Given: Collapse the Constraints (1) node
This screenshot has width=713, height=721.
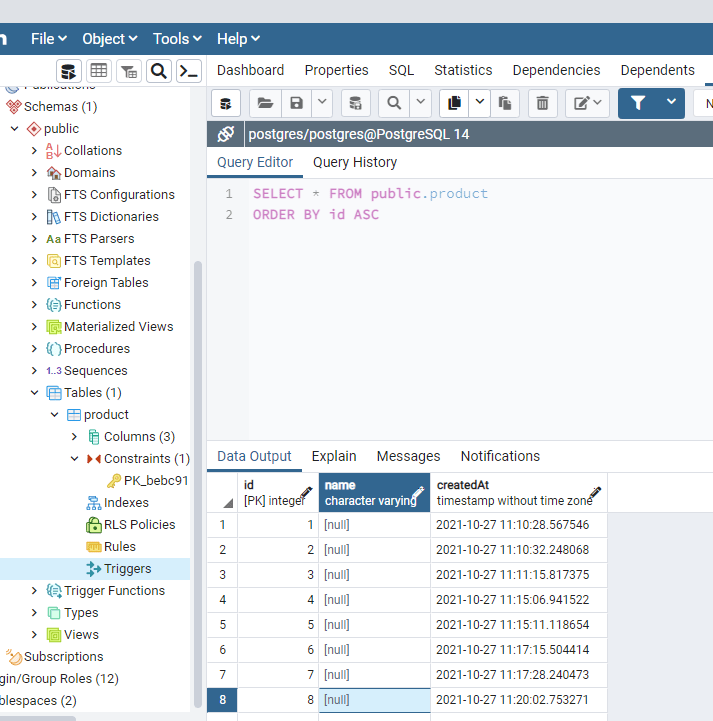Looking at the screenshot, I should coord(74,459).
